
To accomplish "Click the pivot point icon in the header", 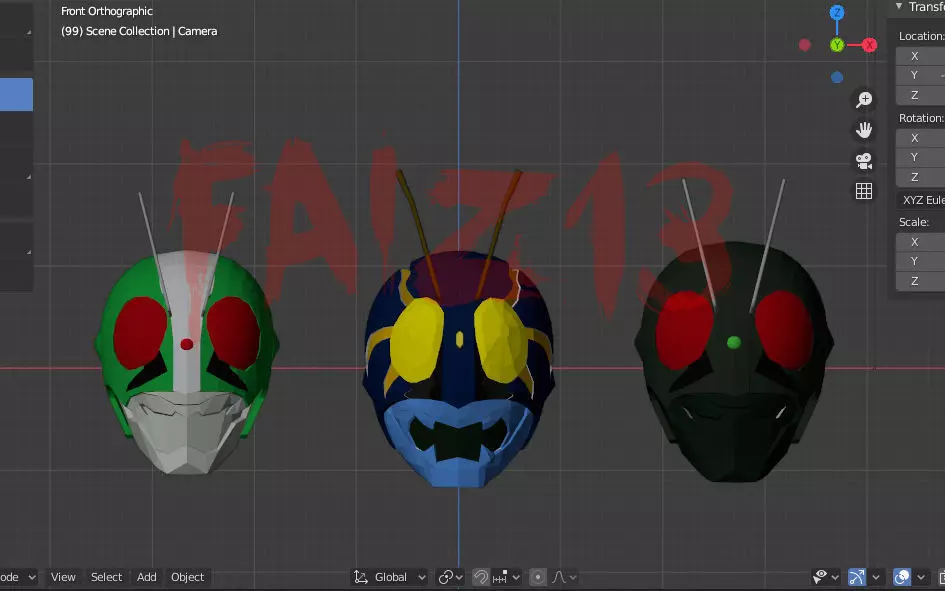I will (445, 577).
